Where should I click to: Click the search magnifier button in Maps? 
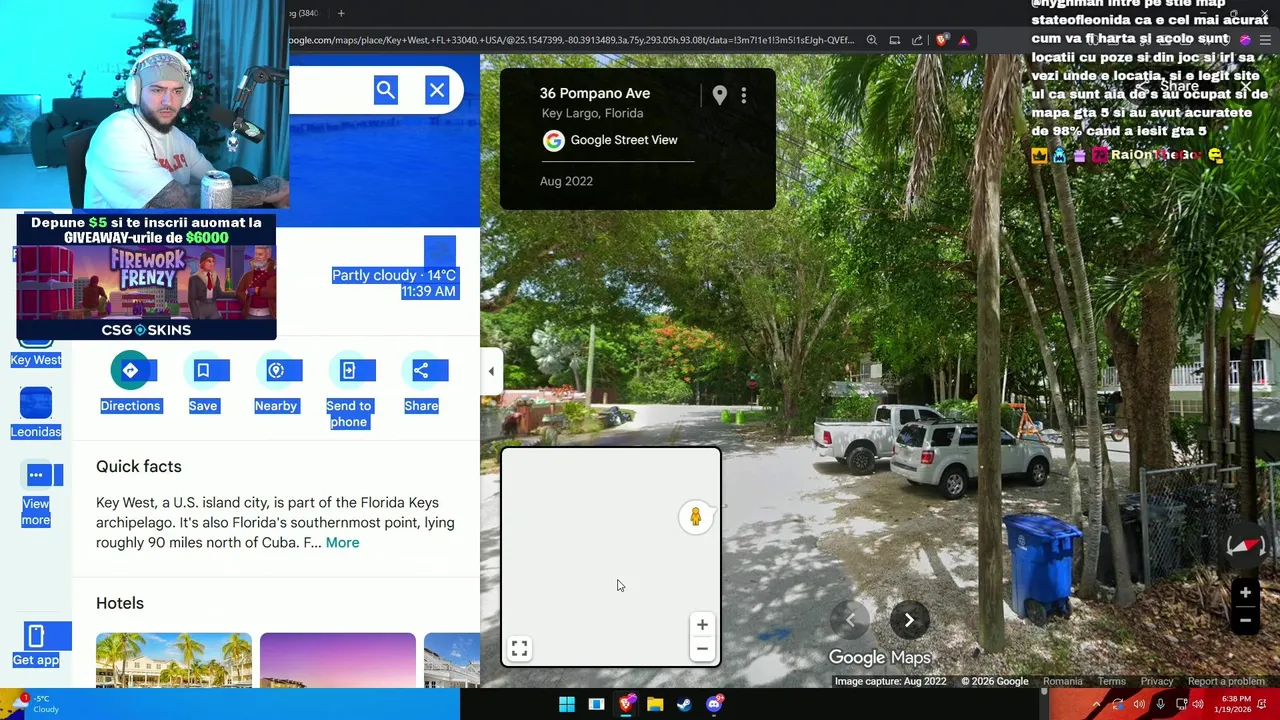(386, 90)
